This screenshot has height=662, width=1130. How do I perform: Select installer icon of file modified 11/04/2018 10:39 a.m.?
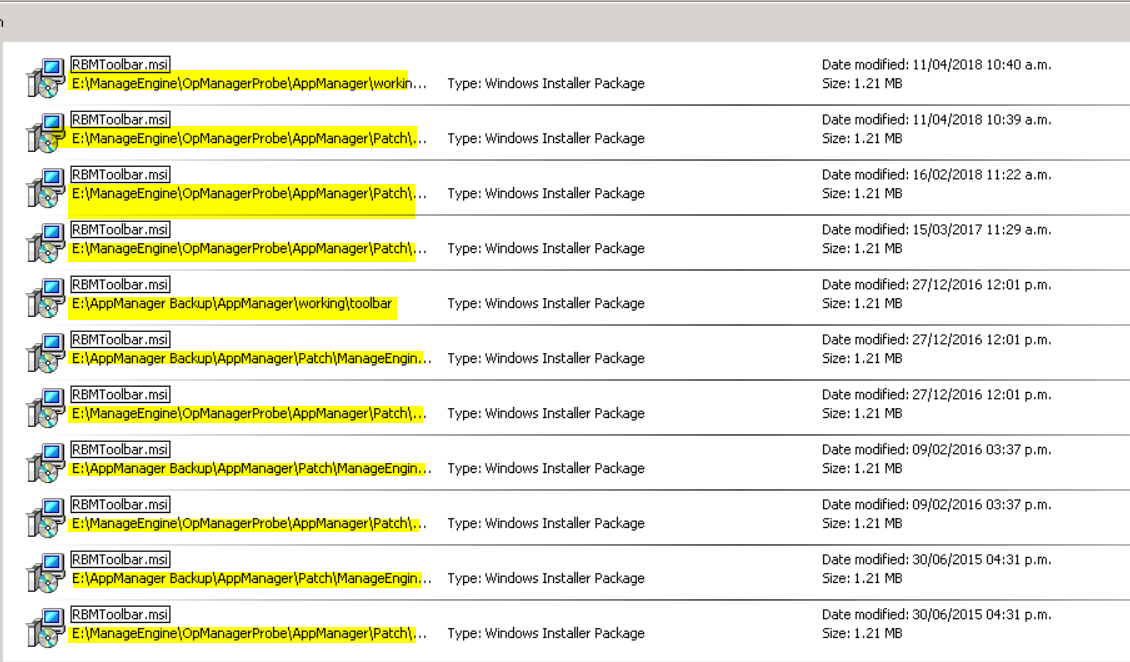(45, 133)
